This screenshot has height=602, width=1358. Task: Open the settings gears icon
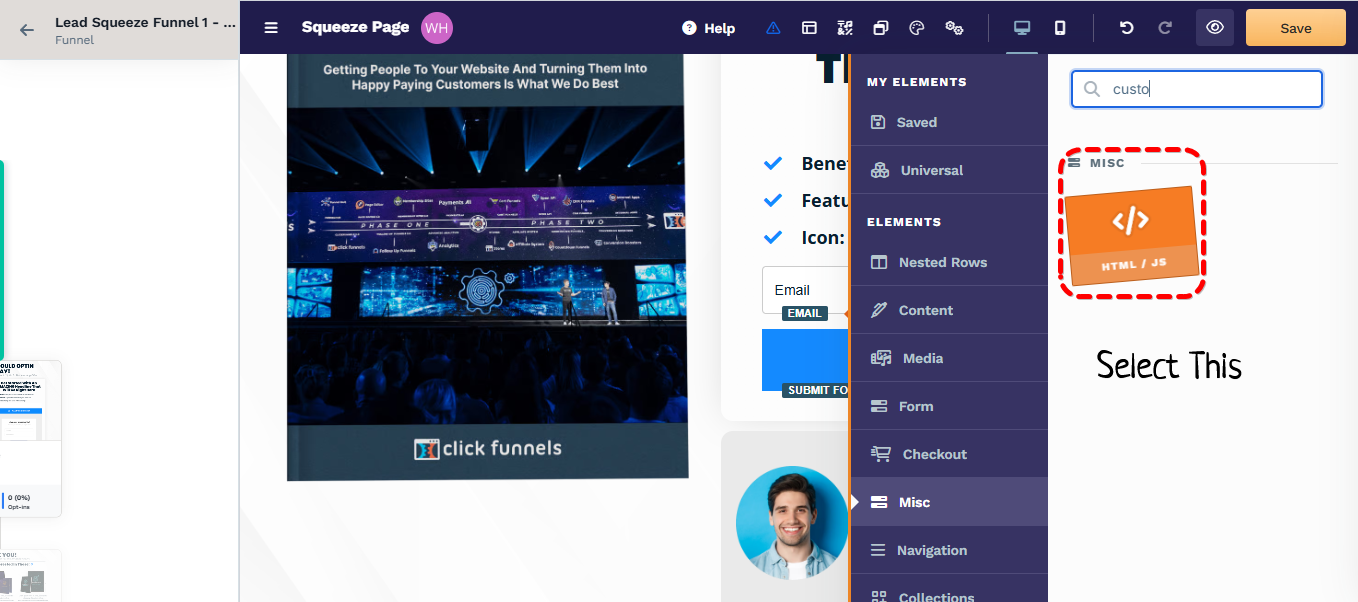pos(954,28)
